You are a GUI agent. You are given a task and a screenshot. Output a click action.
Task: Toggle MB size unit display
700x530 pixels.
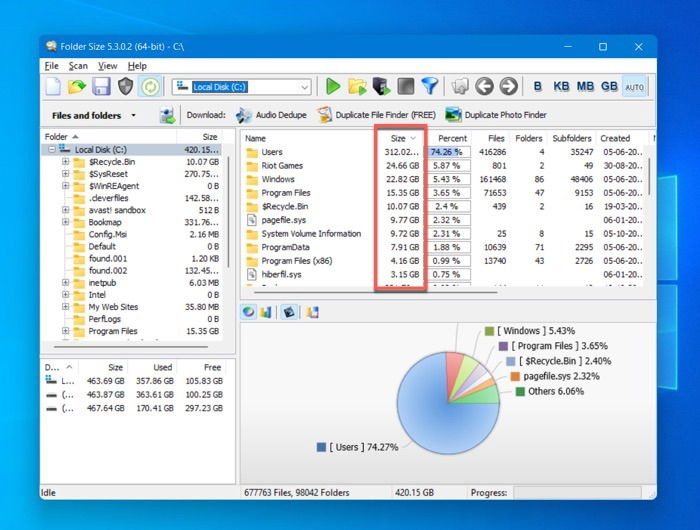pyautogui.click(x=585, y=86)
